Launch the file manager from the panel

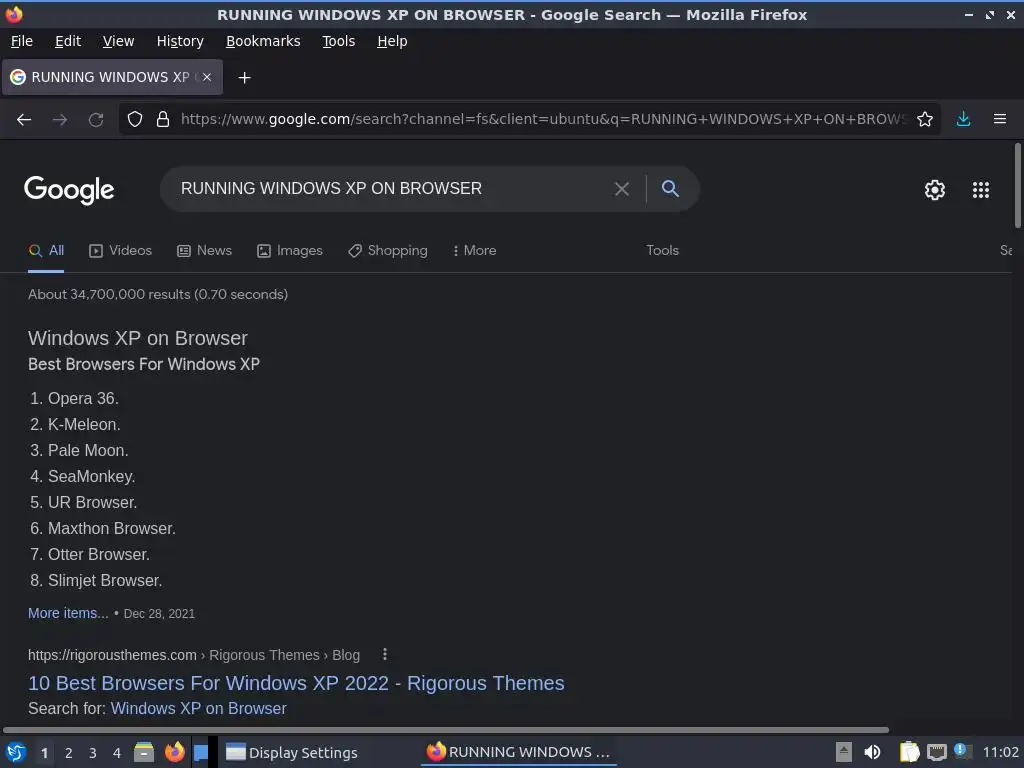pos(144,752)
